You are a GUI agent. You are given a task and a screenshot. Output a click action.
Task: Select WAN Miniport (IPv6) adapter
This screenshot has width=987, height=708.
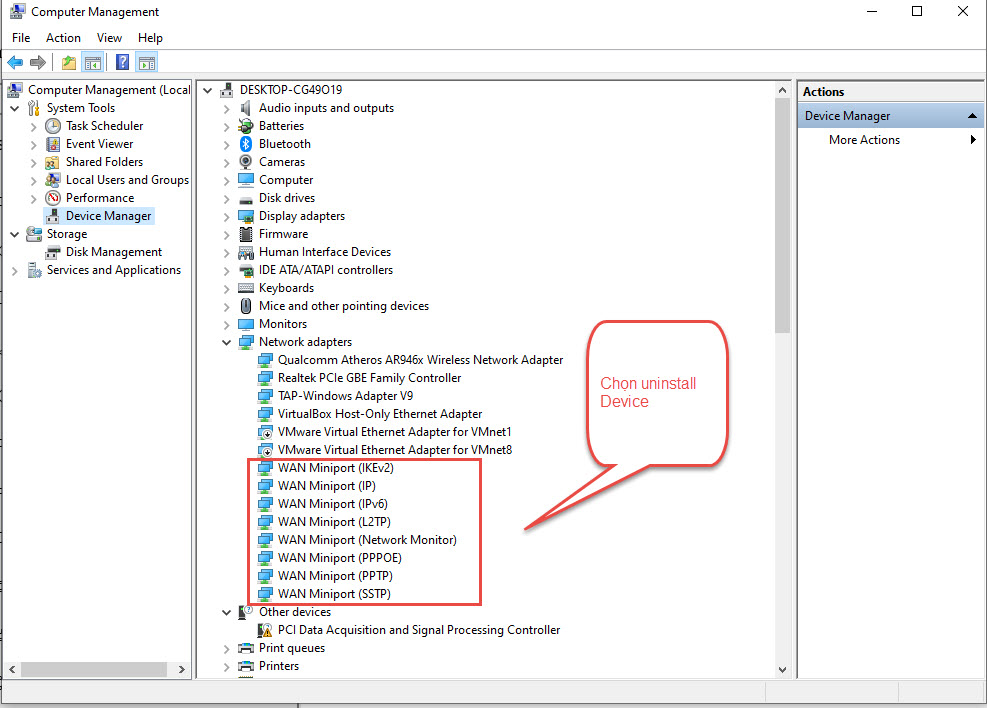(x=333, y=503)
